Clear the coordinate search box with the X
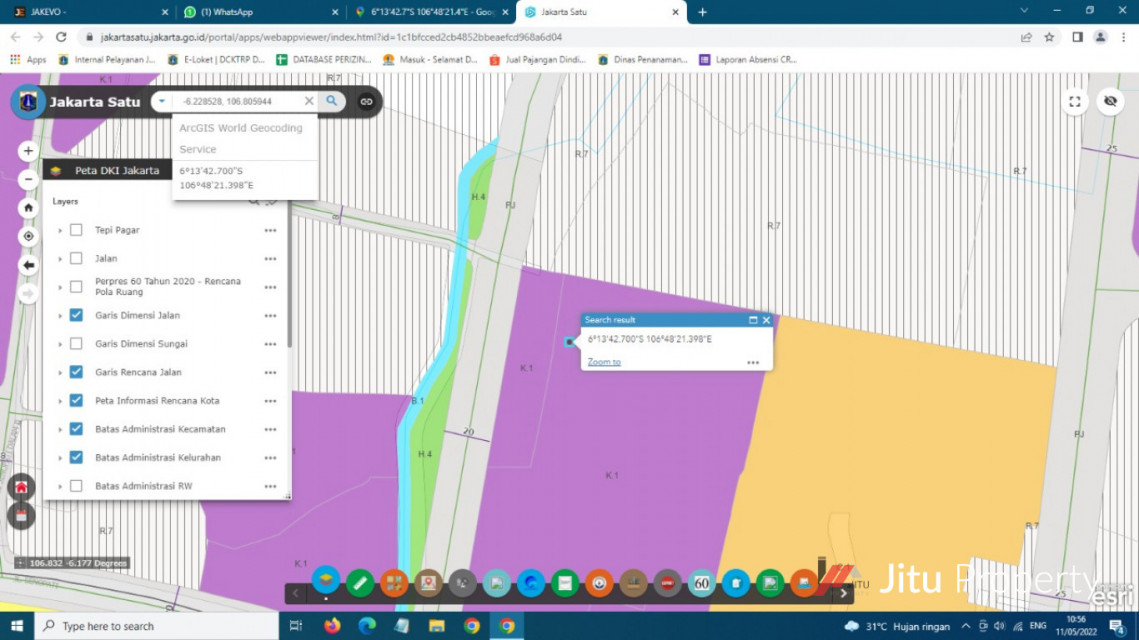Screen dimensions: 1139x640 pyautogui.click(x=309, y=101)
